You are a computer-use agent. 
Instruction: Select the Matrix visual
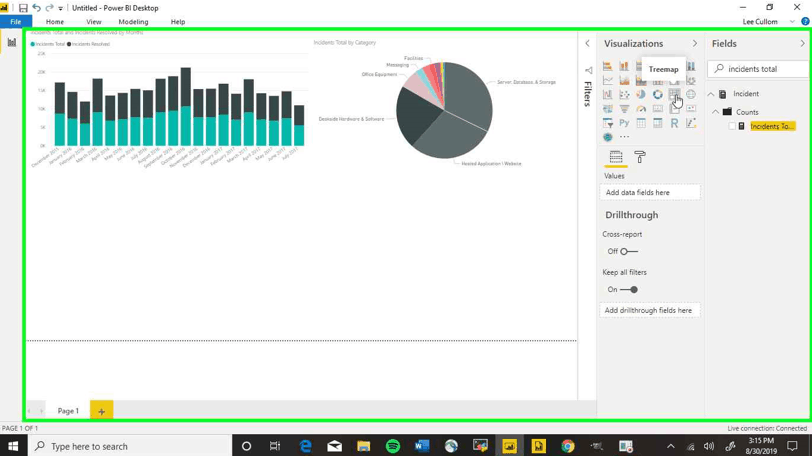point(657,123)
